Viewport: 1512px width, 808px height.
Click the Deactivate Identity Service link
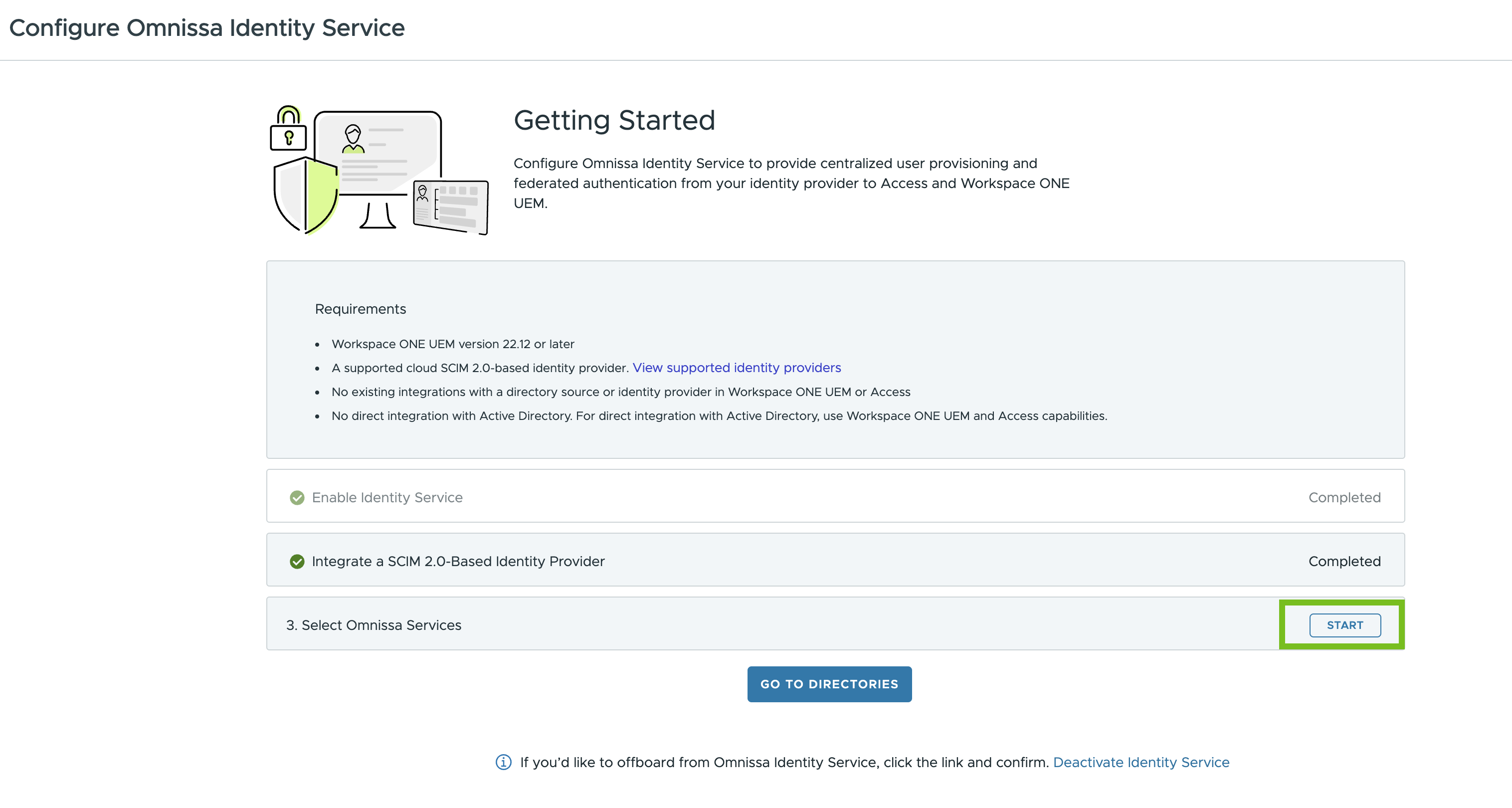pos(1141,762)
